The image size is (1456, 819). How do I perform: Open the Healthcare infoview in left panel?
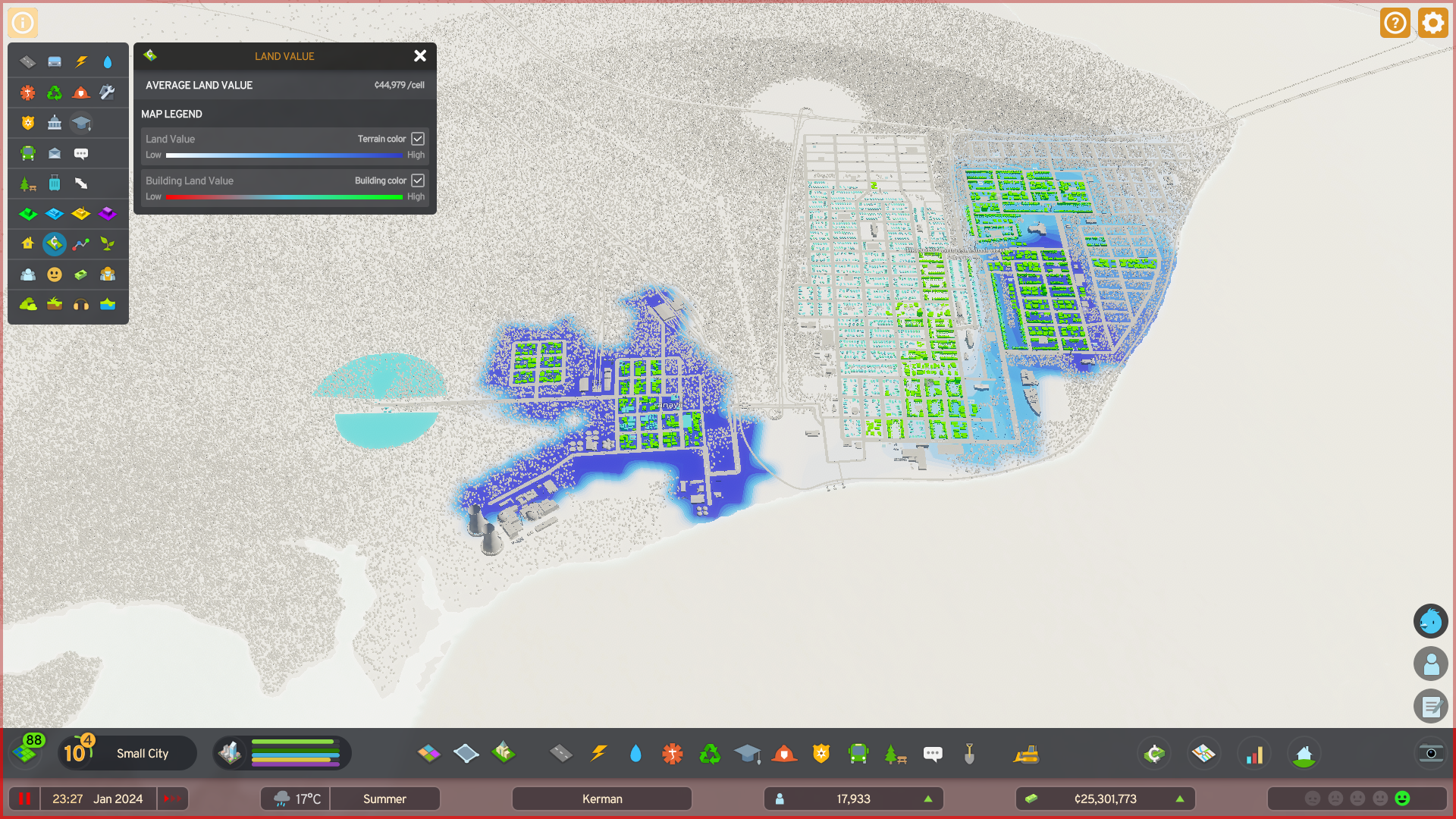click(x=28, y=93)
